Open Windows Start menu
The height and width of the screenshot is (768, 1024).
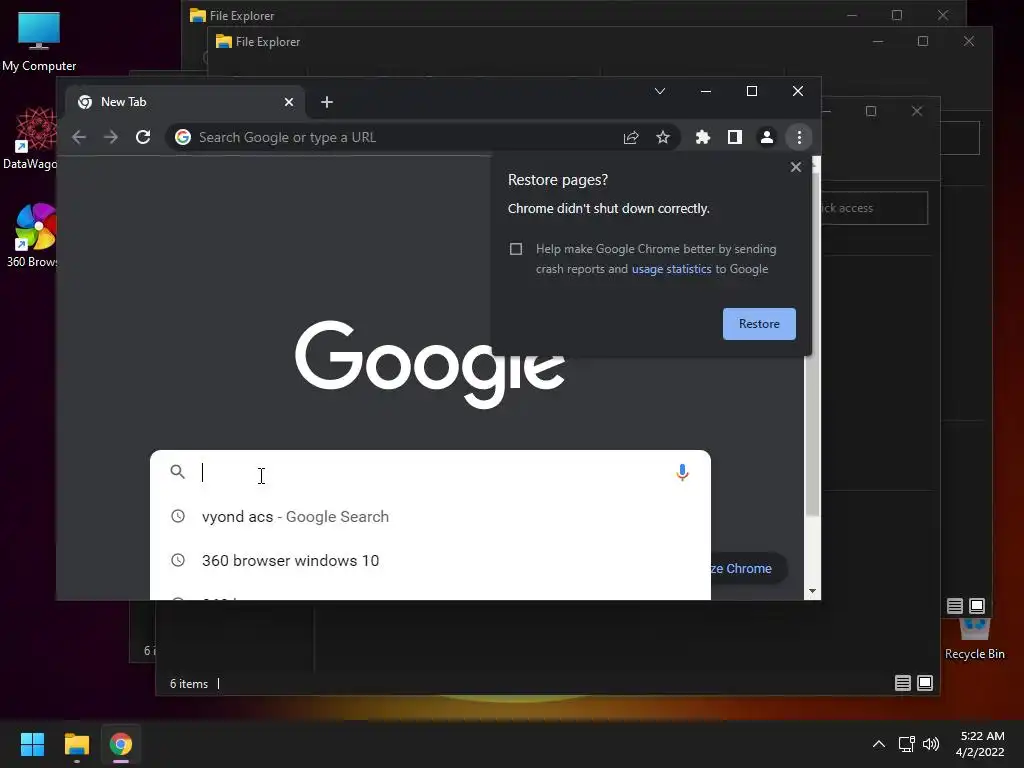(32, 744)
